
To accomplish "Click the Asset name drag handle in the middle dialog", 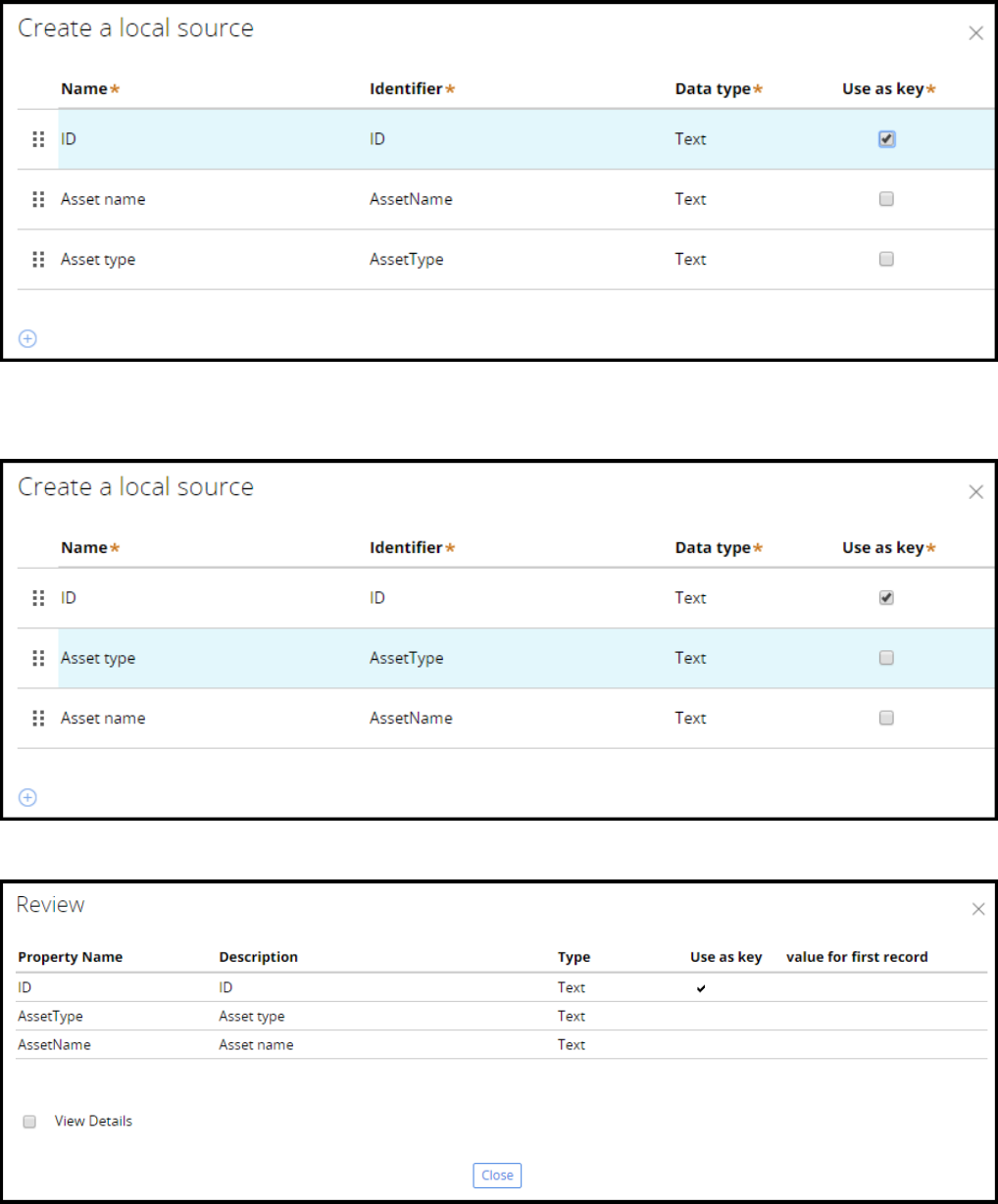I will (38, 719).
